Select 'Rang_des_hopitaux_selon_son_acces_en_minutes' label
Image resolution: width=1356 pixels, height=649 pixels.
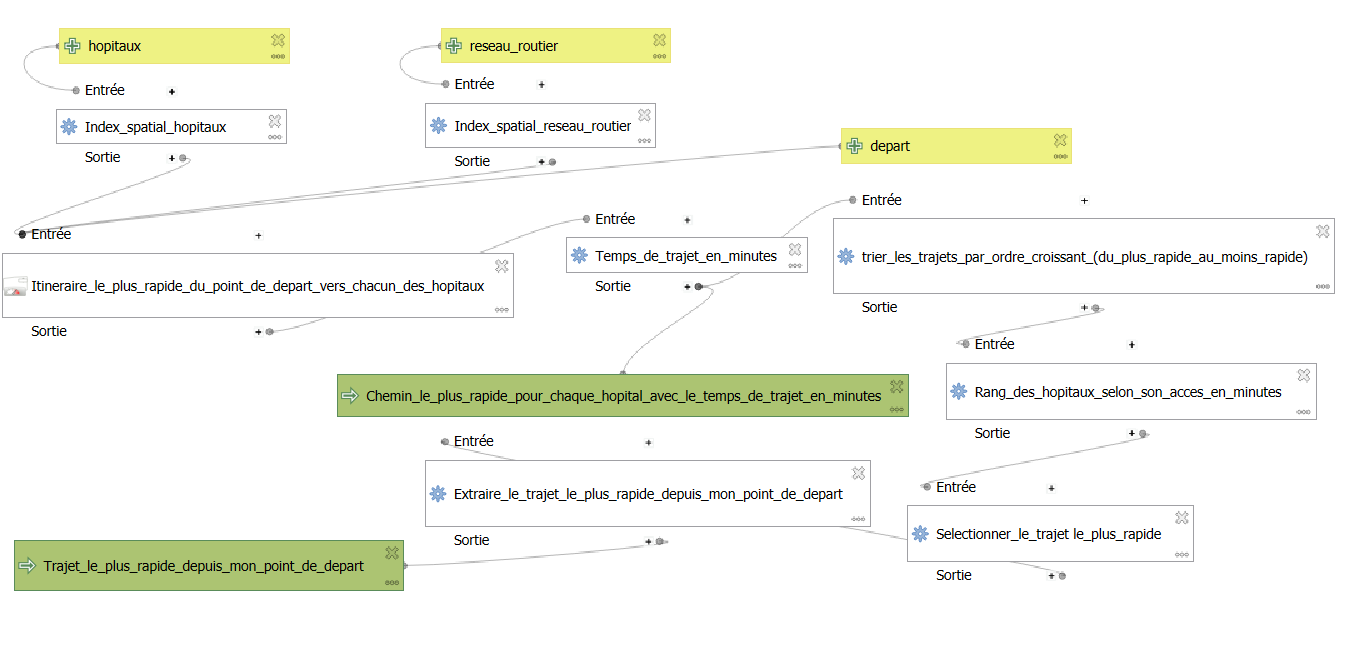click(1128, 392)
